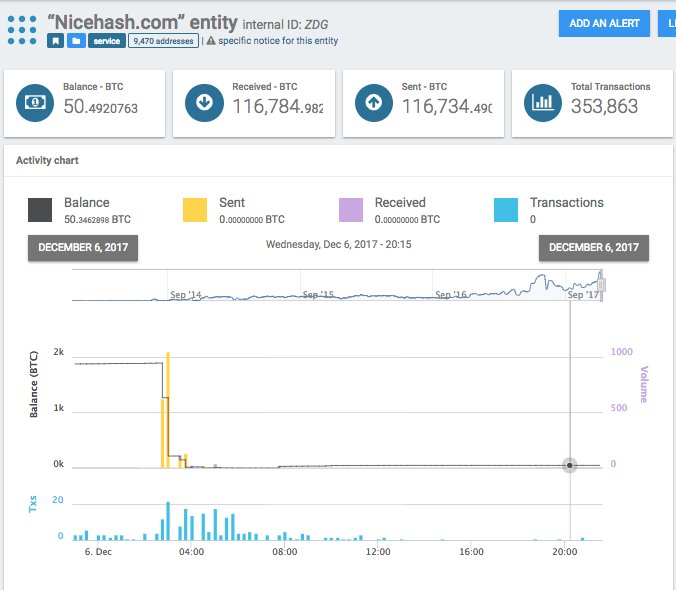Click the warning triangle notice icon

pyautogui.click(x=211, y=41)
